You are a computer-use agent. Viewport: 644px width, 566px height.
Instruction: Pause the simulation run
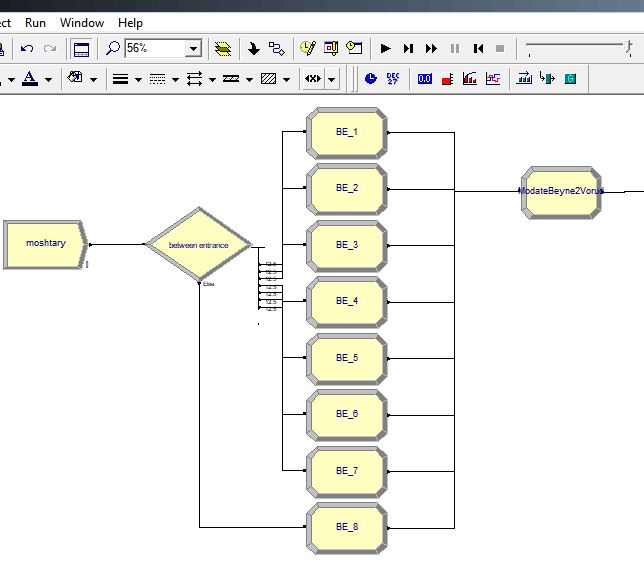(455, 48)
